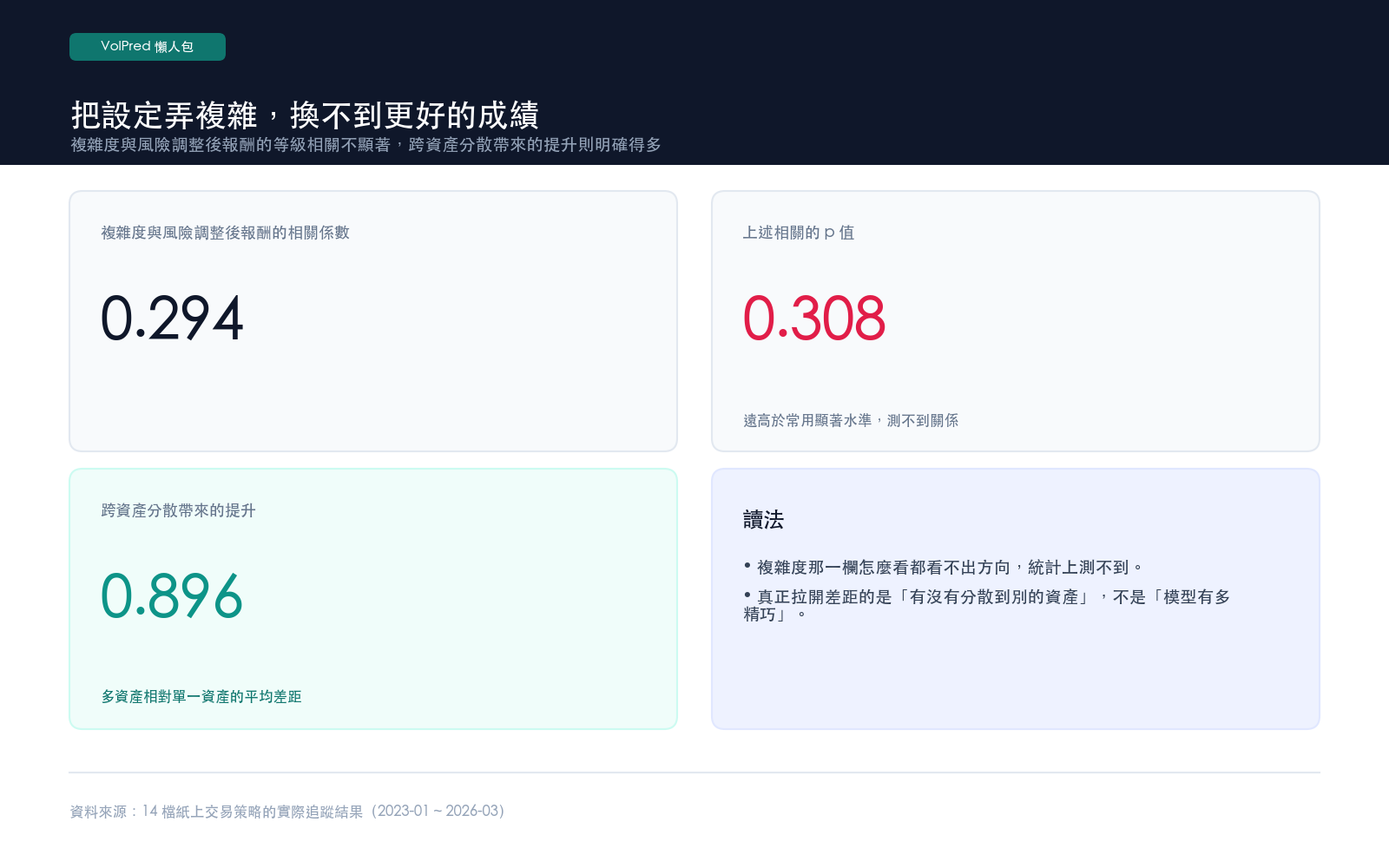Viewport: 1389px width, 868px height.
Task: Click the bullet starting with 真正拉開差距的是
Action: click(x=987, y=605)
